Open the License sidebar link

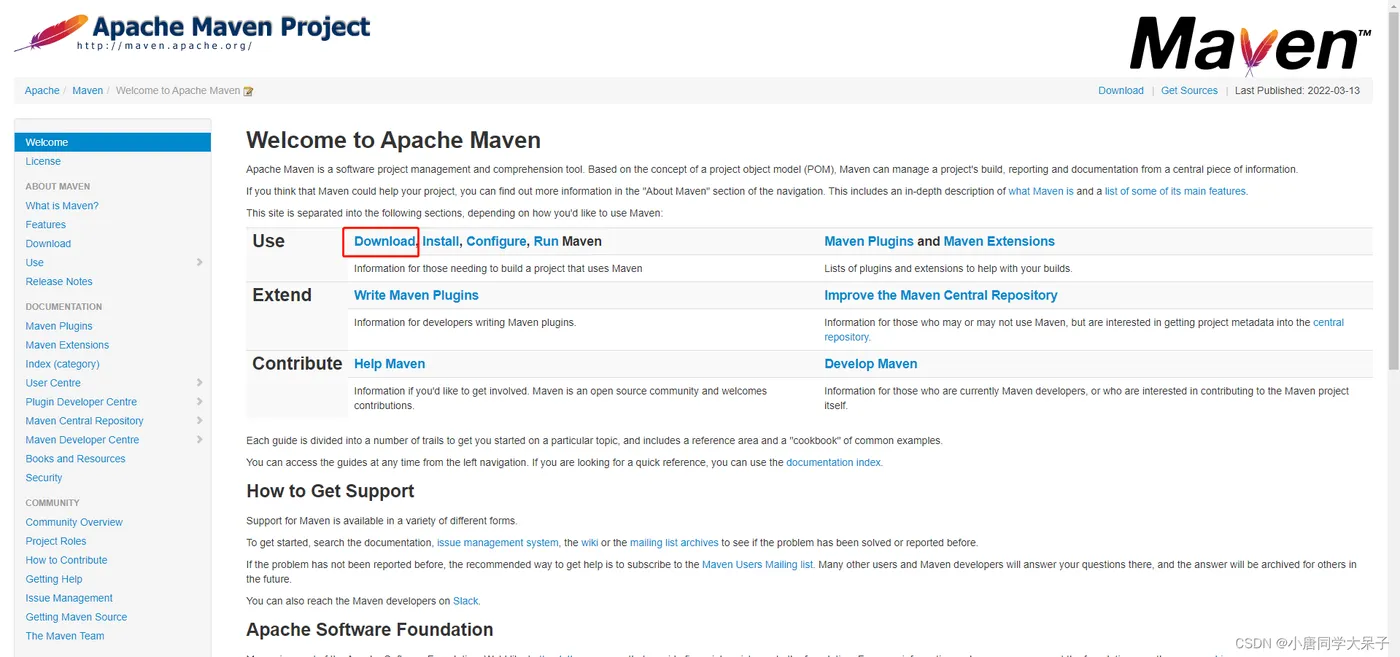point(43,161)
